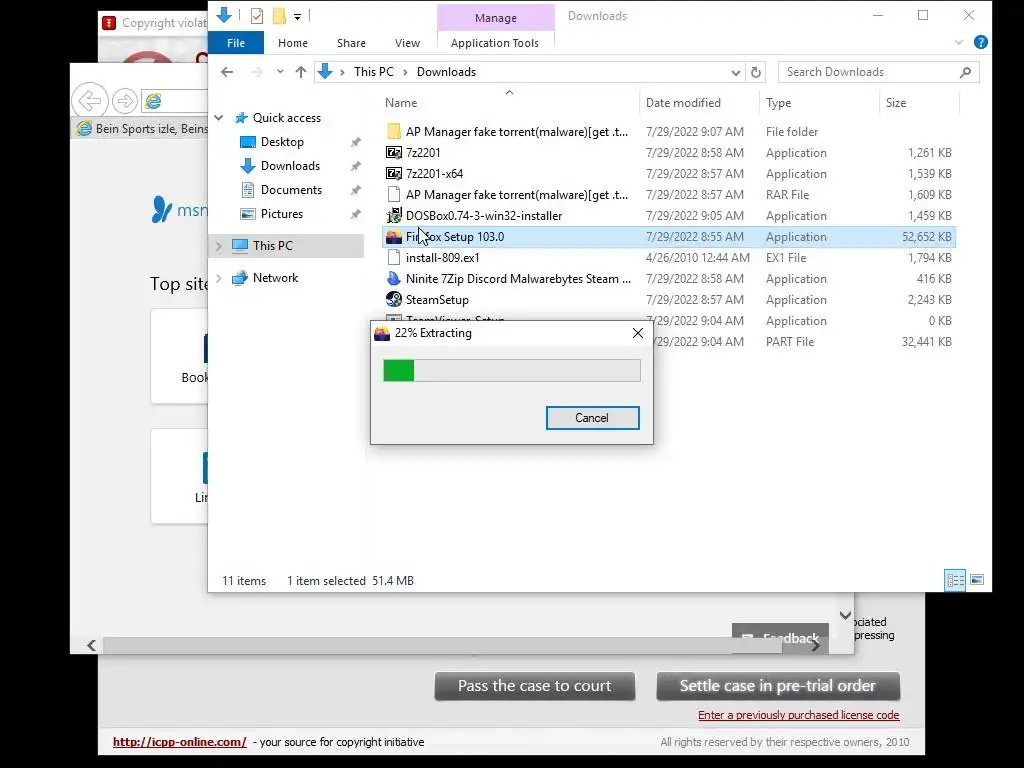Click New folder quick access icon
Viewport: 1024px width, 768px height.
[x=279, y=16]
